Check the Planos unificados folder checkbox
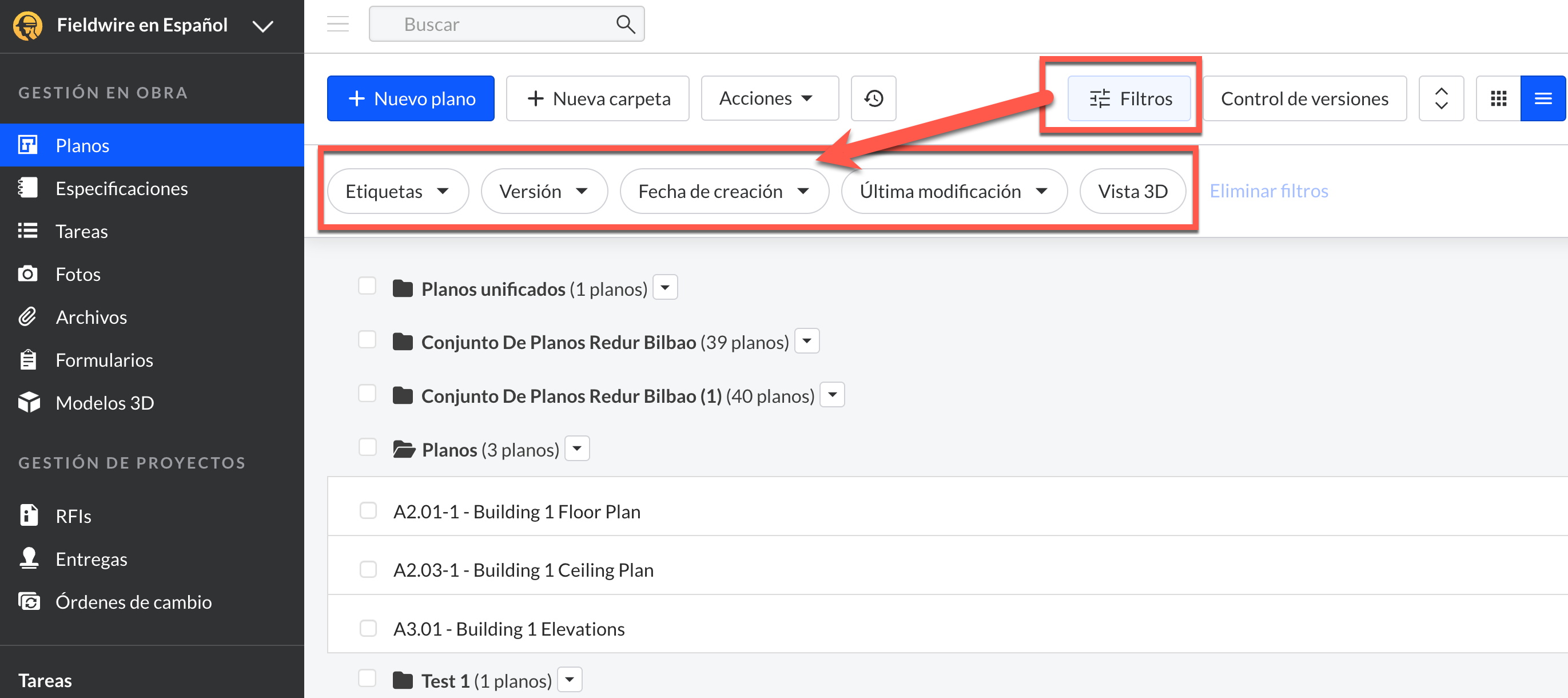The width and height of the screenshot is (1568, 698). [x=367, y=285]
